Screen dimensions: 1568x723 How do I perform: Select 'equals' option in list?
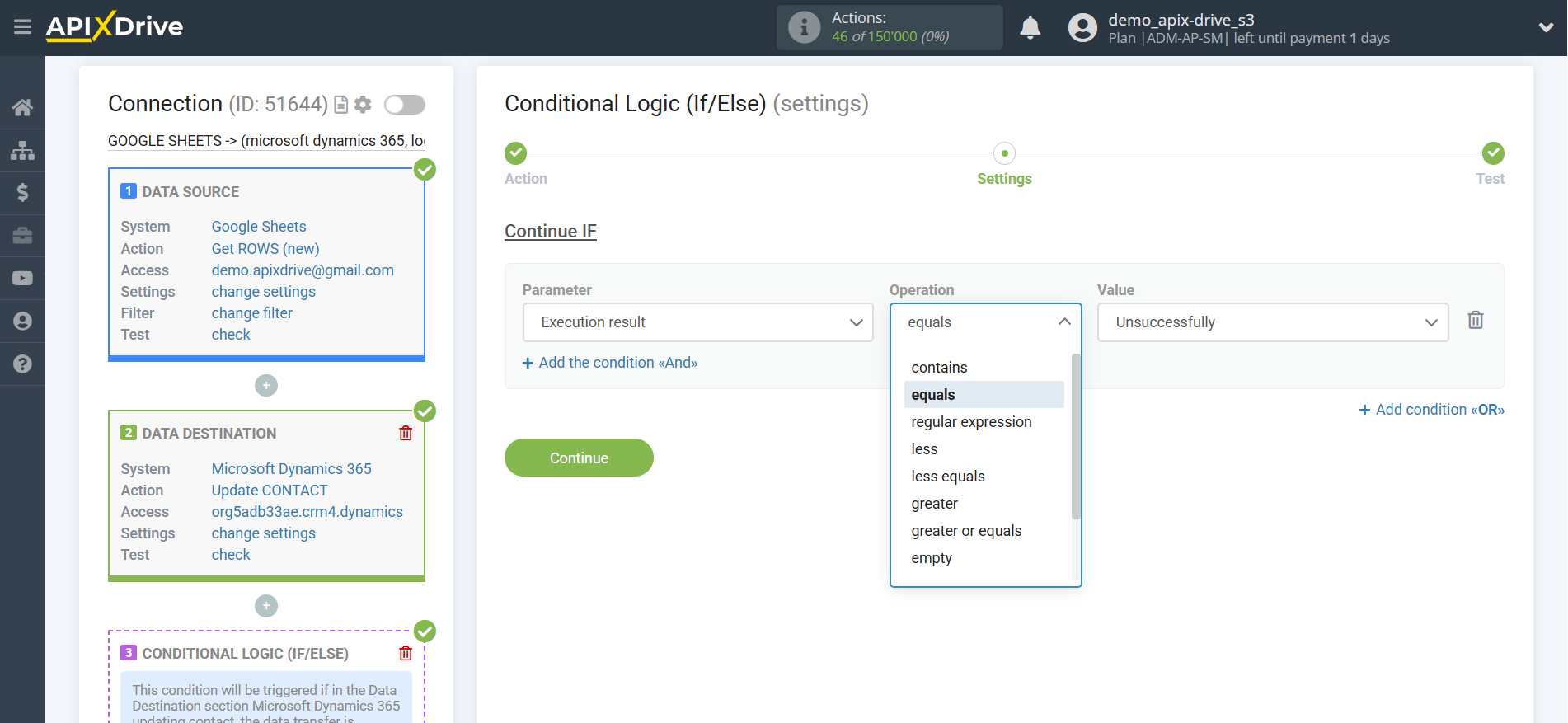point(984,395)
